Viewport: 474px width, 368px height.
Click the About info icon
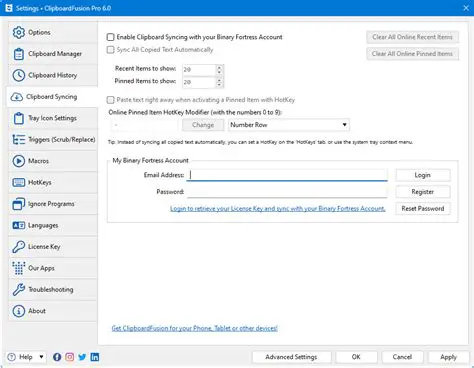click(x=19, y=311)
